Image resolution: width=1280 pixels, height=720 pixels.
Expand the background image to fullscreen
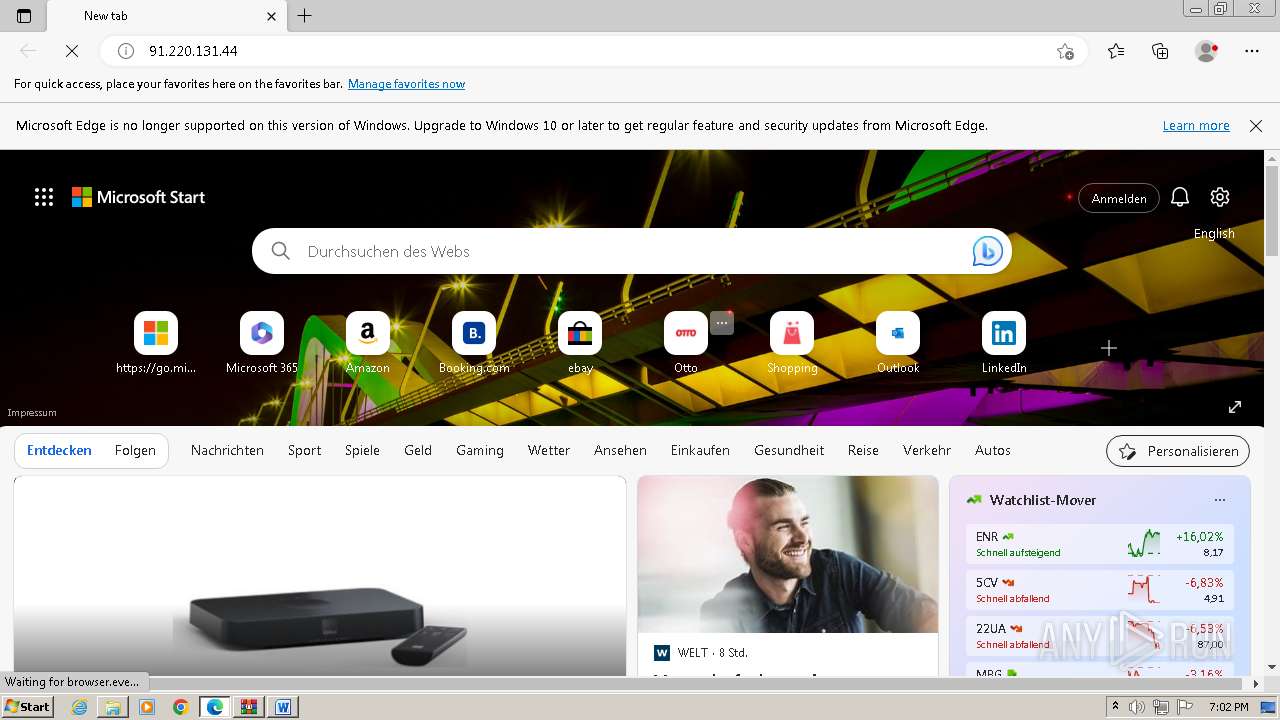[1235, 407]
